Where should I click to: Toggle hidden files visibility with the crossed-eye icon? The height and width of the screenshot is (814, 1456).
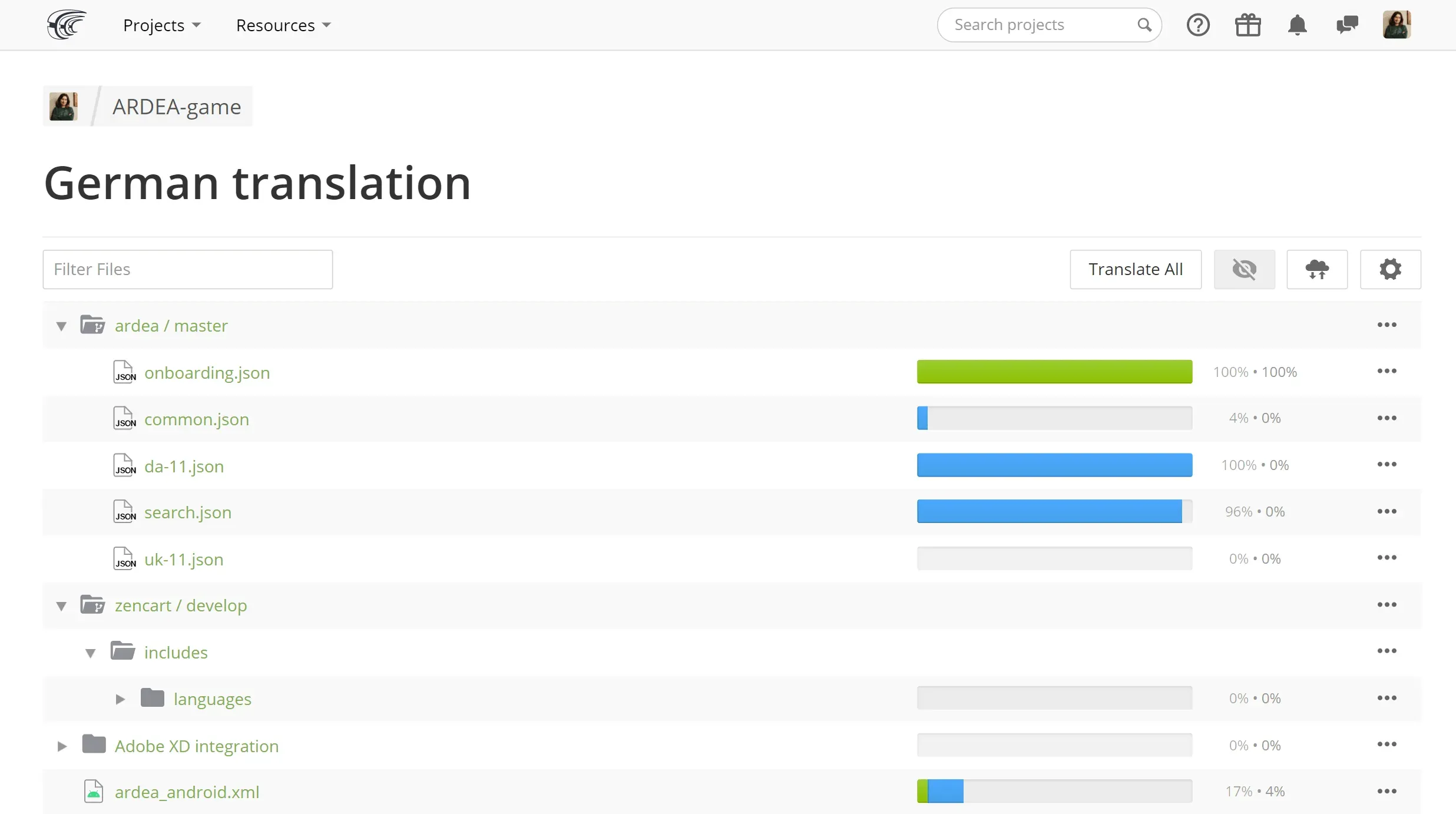pos(1245,269)
